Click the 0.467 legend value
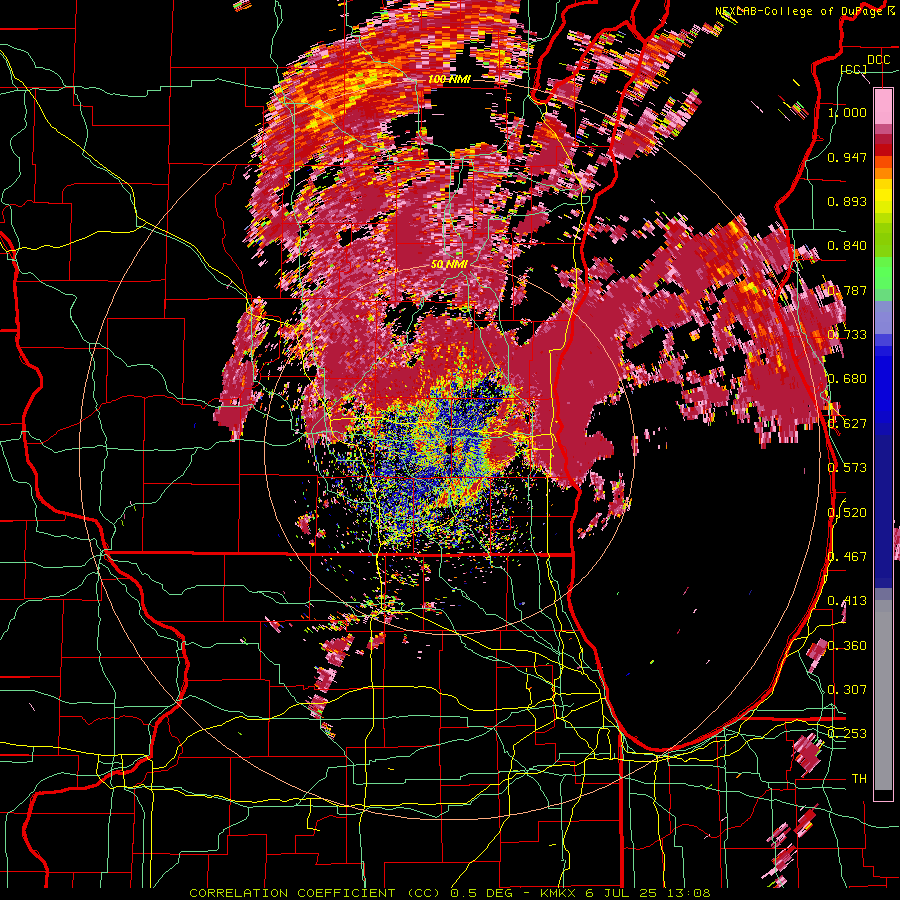The image size is (900, 900). 847,557
